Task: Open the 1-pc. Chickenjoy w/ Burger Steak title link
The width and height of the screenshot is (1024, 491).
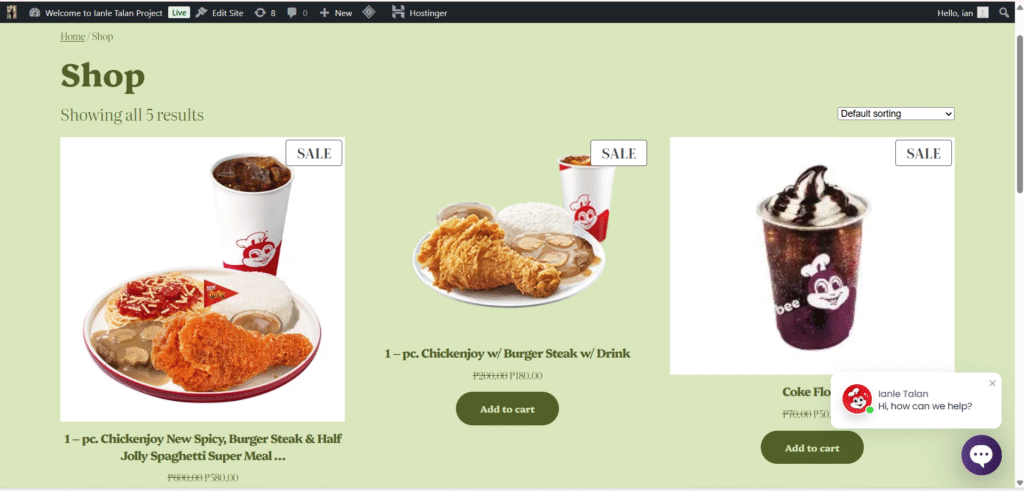Action: click(507, 354)
